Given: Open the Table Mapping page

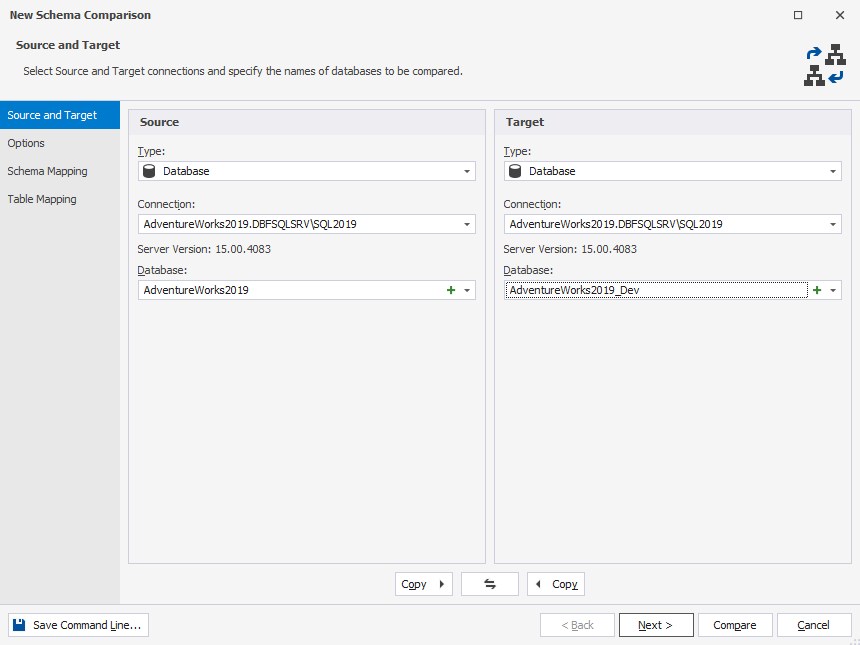Looking at the screenshot, I should tap(60, 199).
